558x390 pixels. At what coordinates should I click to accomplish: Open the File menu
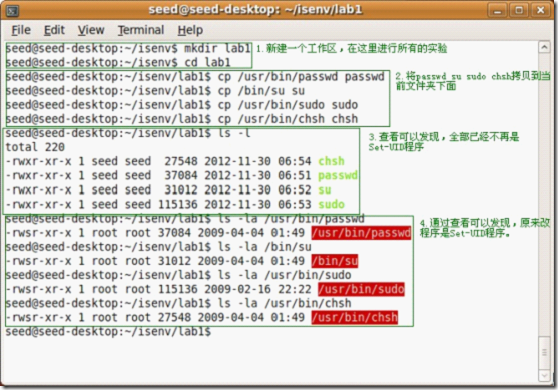[x=21, y=30]
